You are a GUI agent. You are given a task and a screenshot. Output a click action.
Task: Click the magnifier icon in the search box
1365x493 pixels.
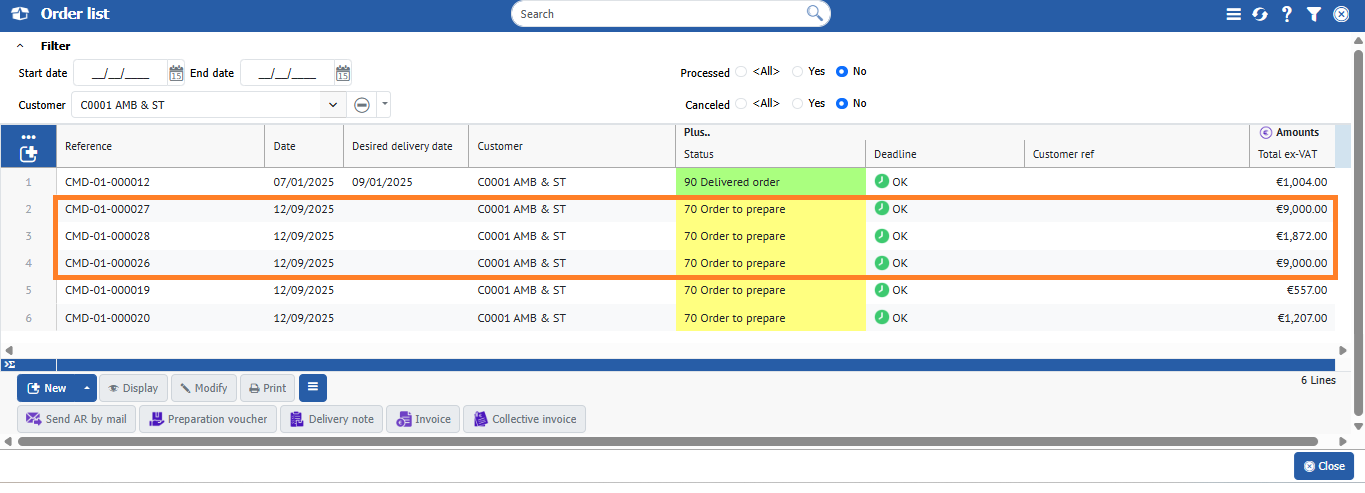click(x=815, y=13)
